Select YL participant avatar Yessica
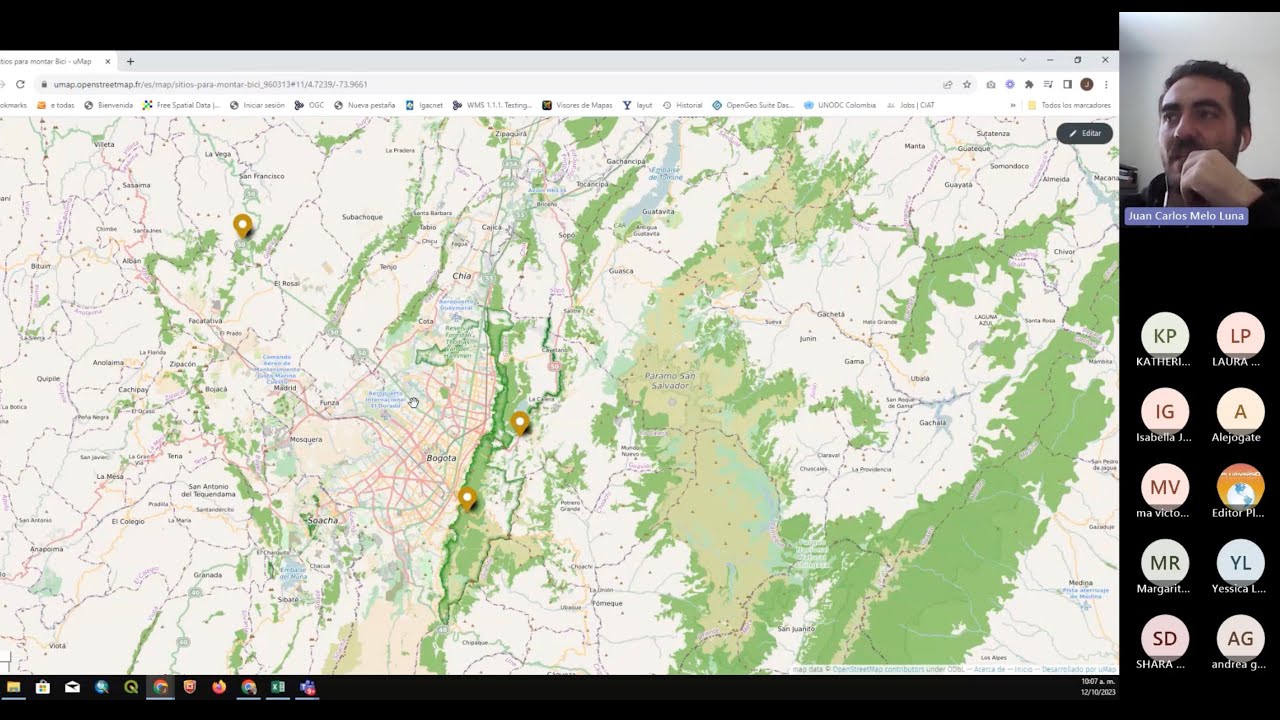The width and height of the screenshot is (1280, 720). coord(1240,563)
